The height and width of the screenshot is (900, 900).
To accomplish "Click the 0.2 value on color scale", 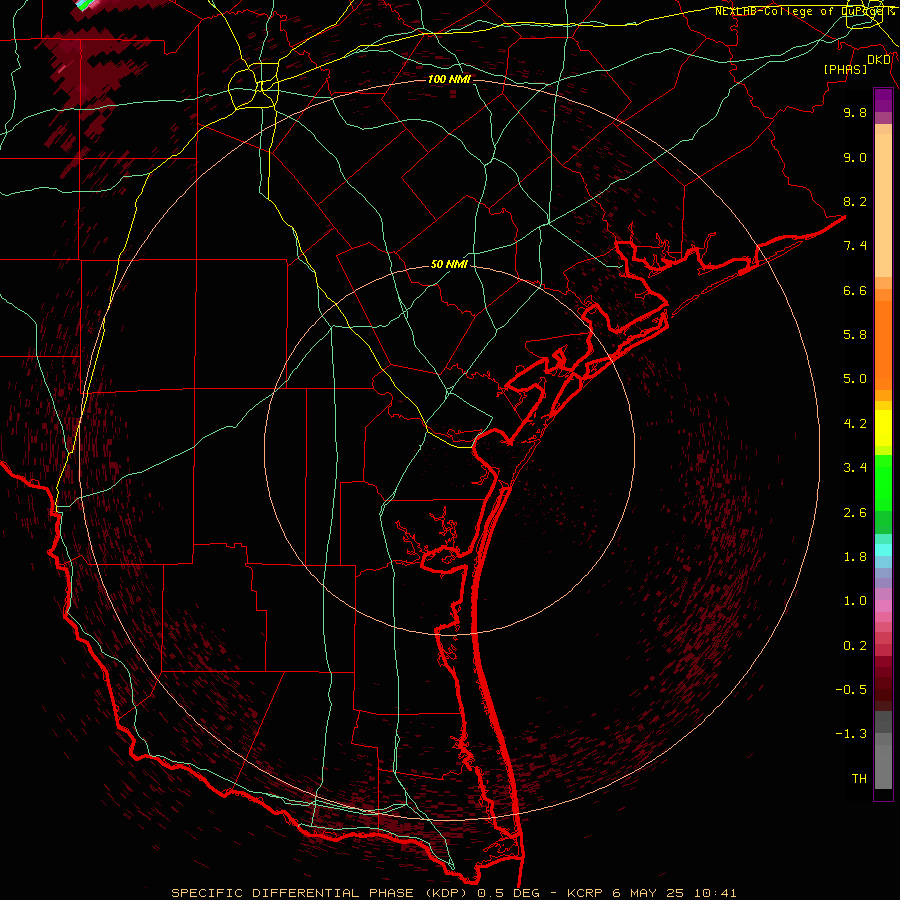I will pyautogui.click(x=855, y=646).
